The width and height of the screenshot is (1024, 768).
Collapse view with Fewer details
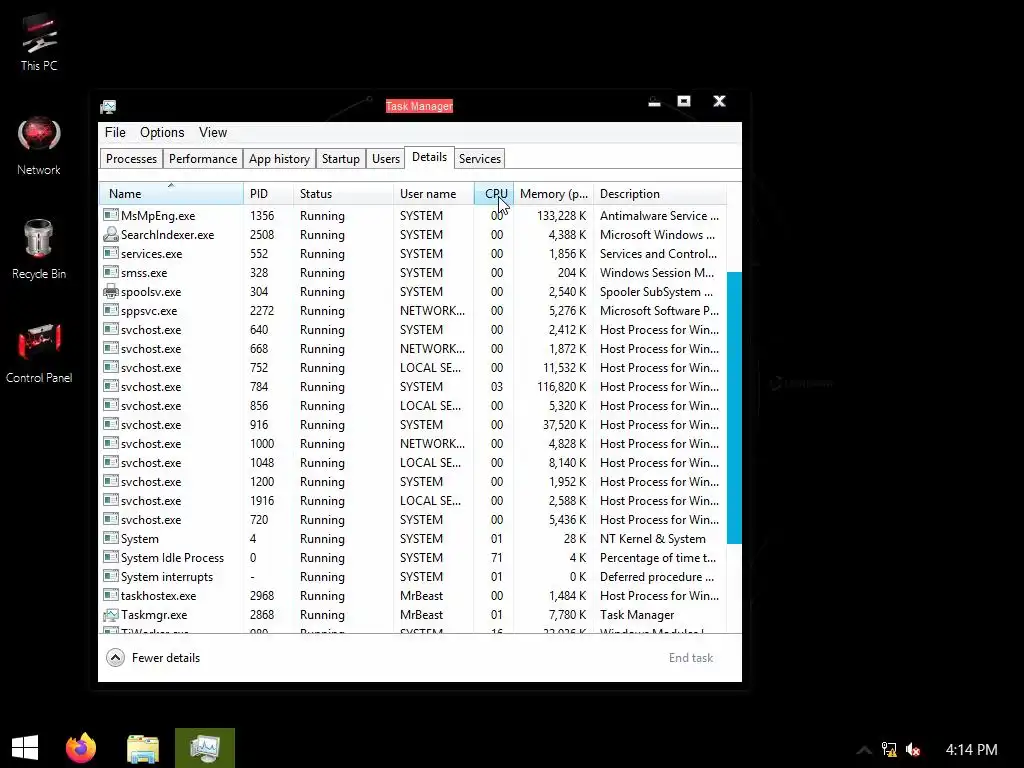[x=153, y=658]
